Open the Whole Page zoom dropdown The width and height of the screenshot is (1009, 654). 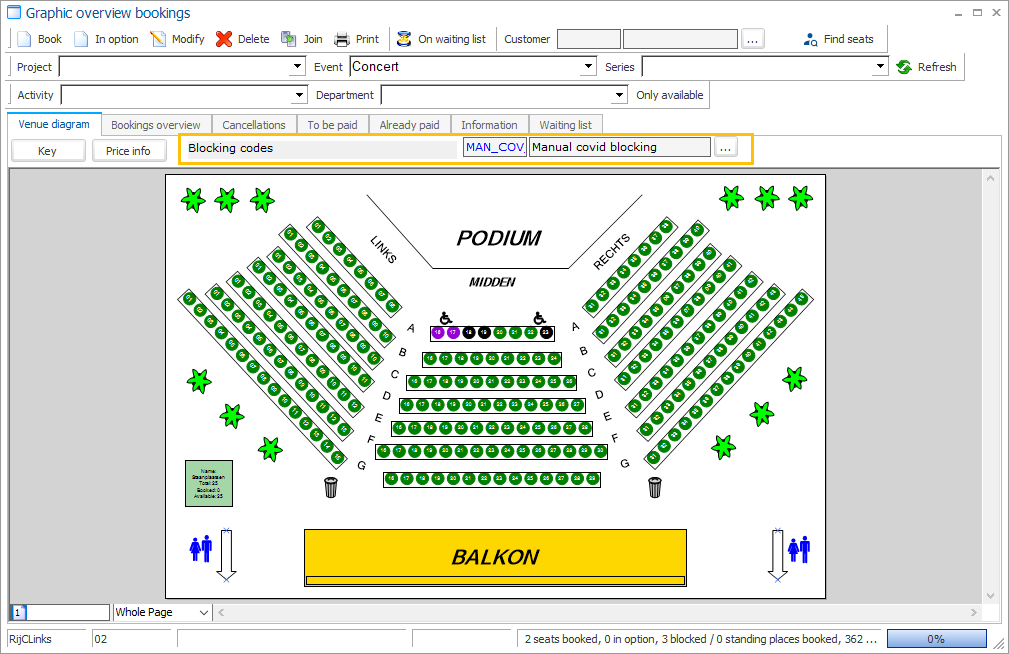click(x=161, y=611)
